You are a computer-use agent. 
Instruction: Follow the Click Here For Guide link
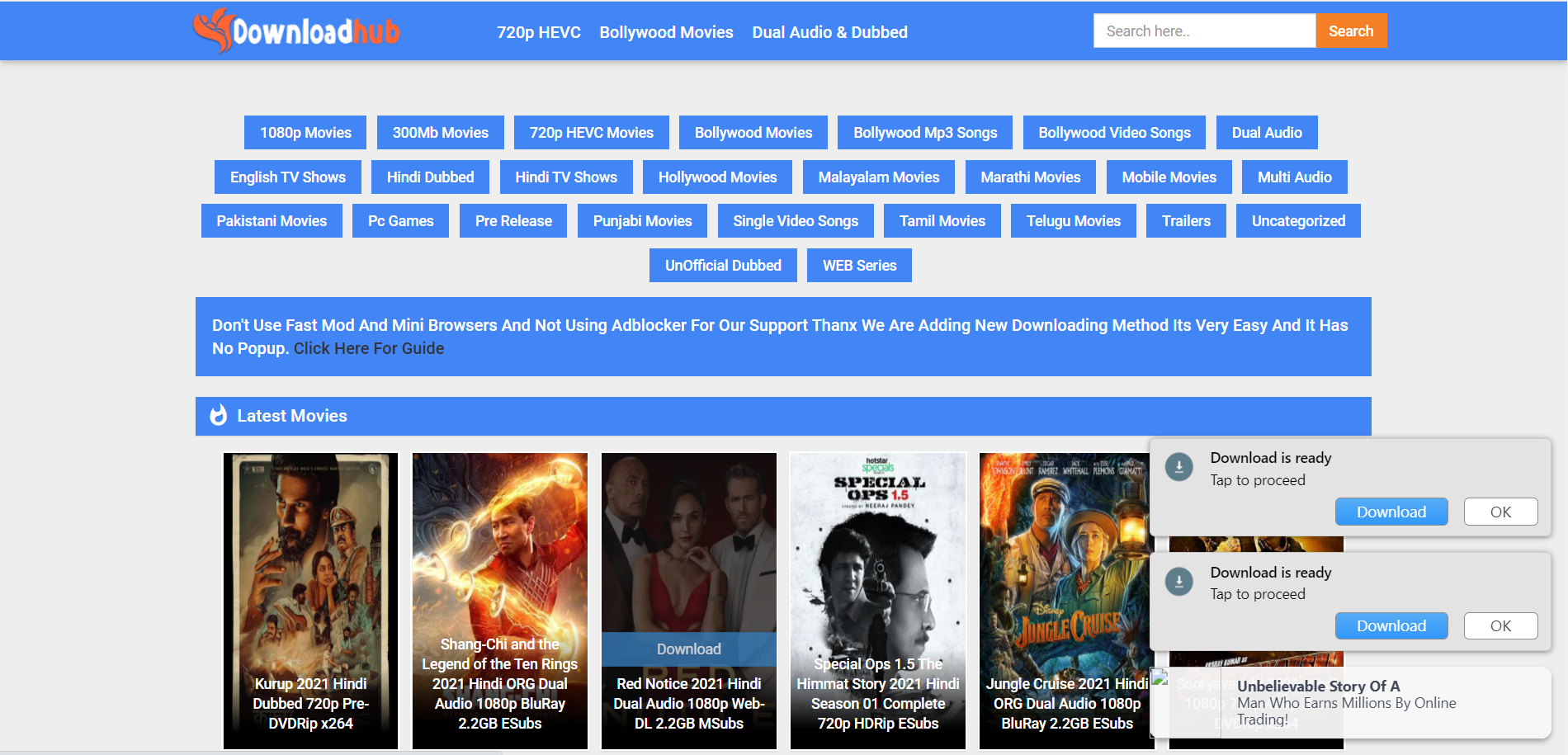click(x=369, y=347)
